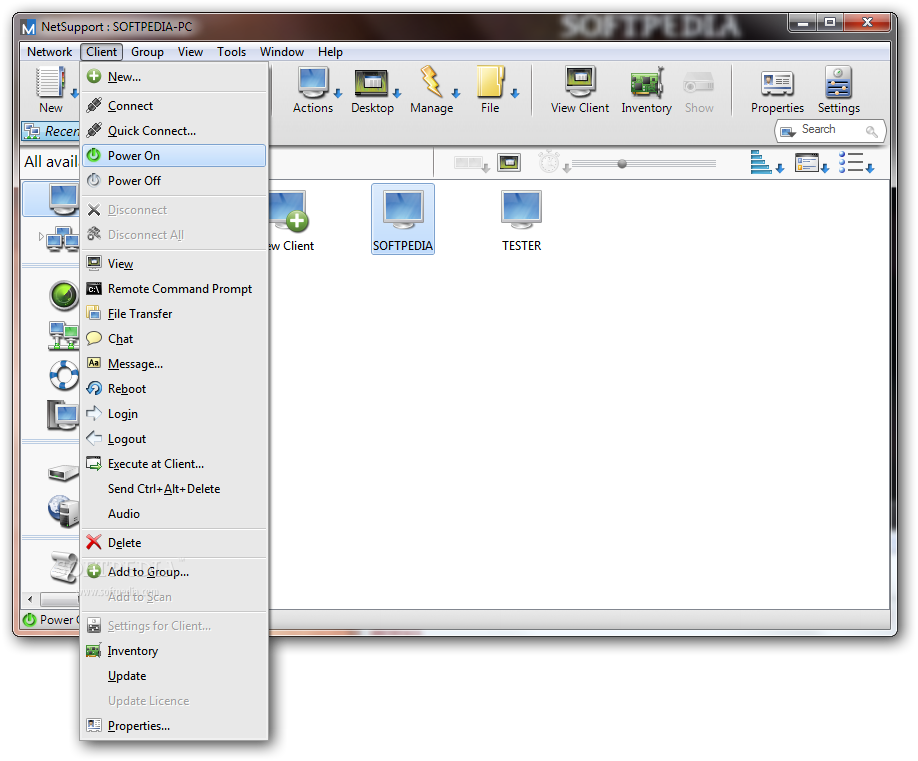Open the Desktop dropdown arrow
Screen dimensions: 918x761
pyautogui.click(x=397, y=93)
